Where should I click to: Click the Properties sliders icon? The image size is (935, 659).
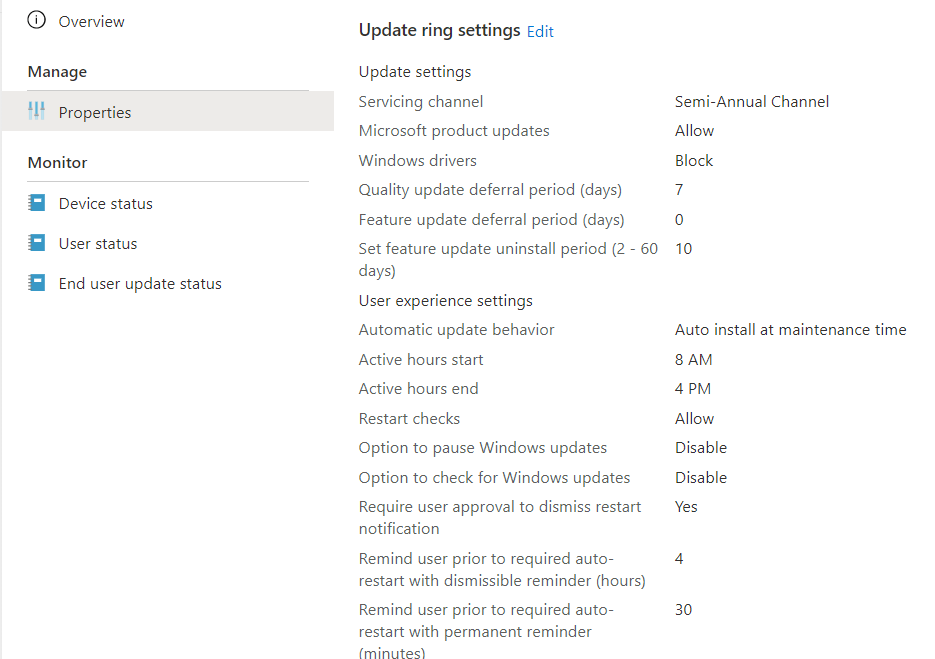pos(37,111)
